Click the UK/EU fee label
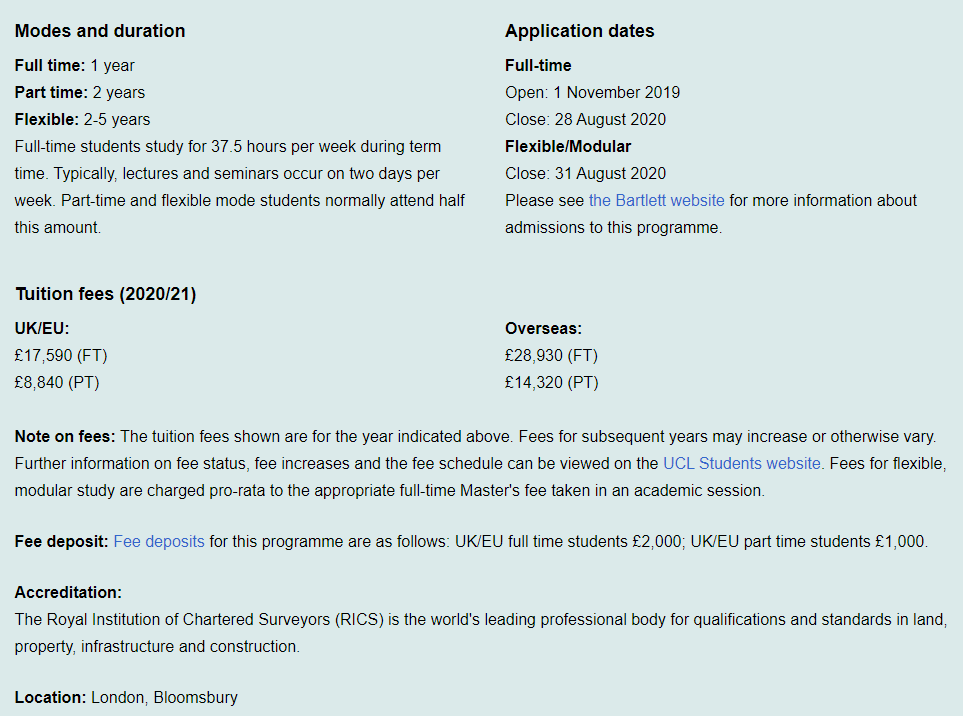 point(42,329)
